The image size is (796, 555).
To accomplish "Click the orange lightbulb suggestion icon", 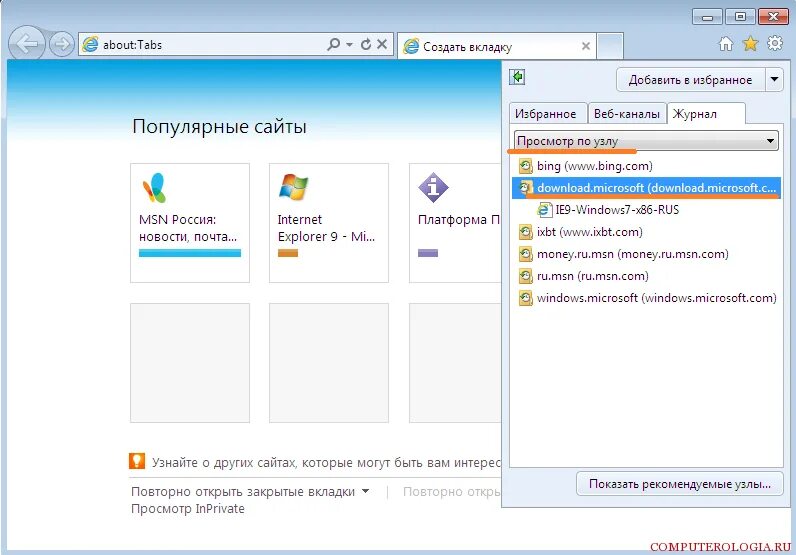I will pos(137,461).
